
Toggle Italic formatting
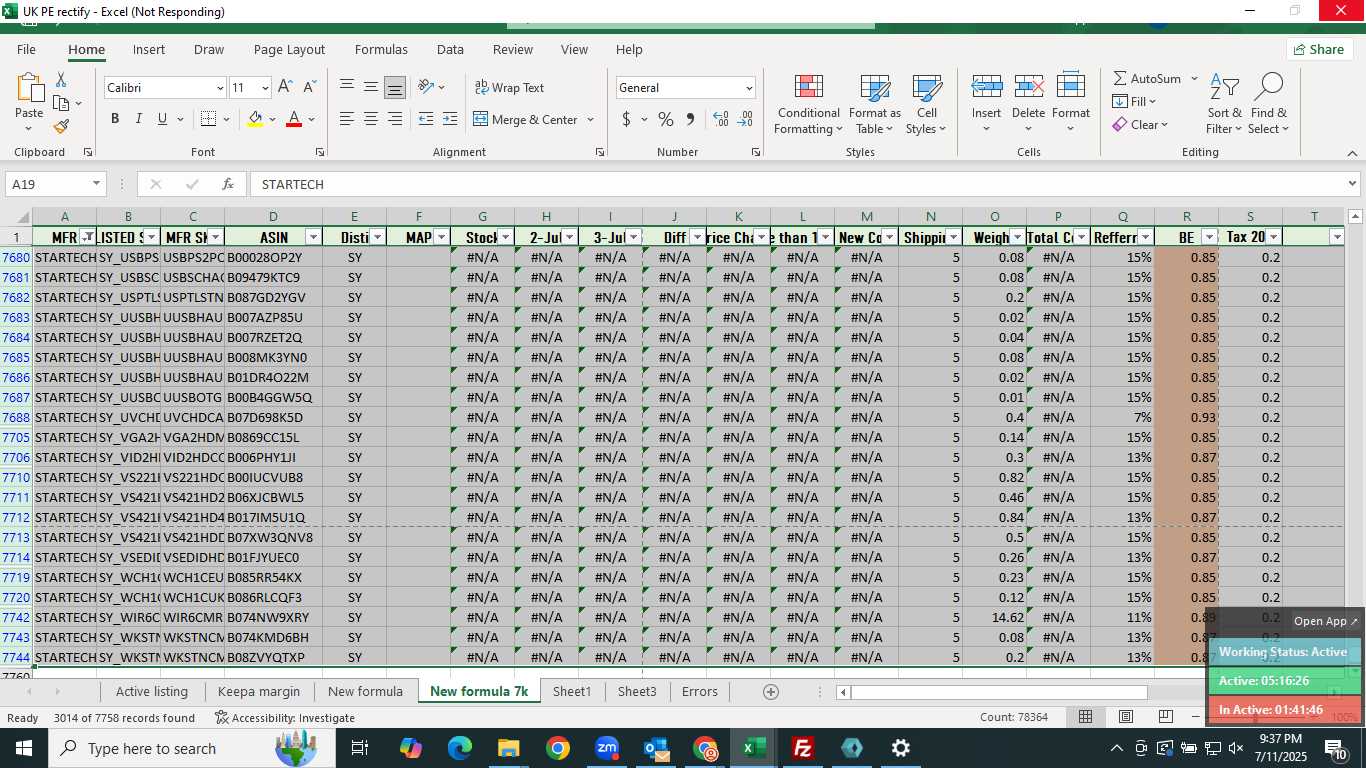138,119
